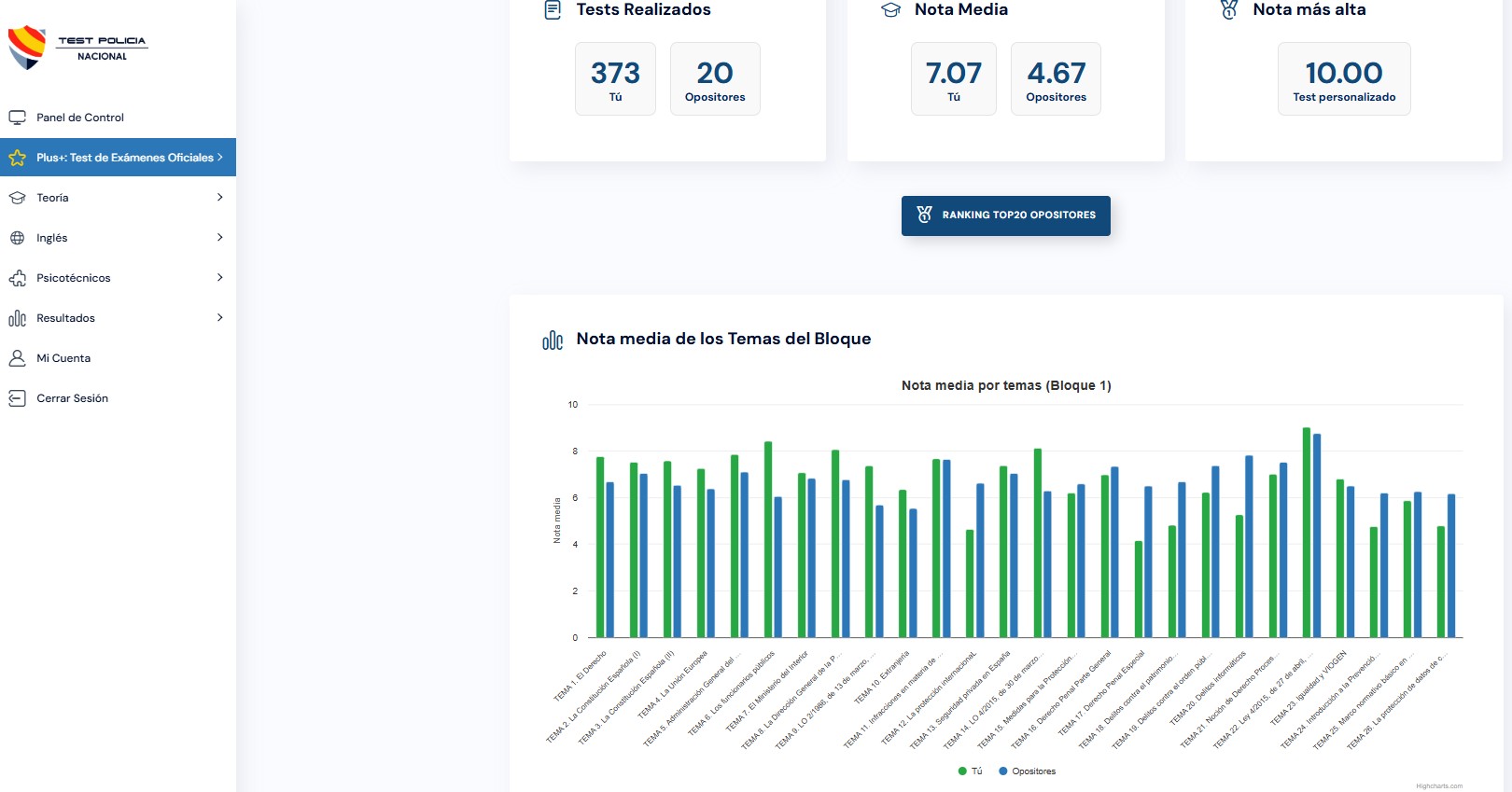Click the Panel de Control monitor icon
The height and width of the screenshot is (792, 1512).
(17, 118)
